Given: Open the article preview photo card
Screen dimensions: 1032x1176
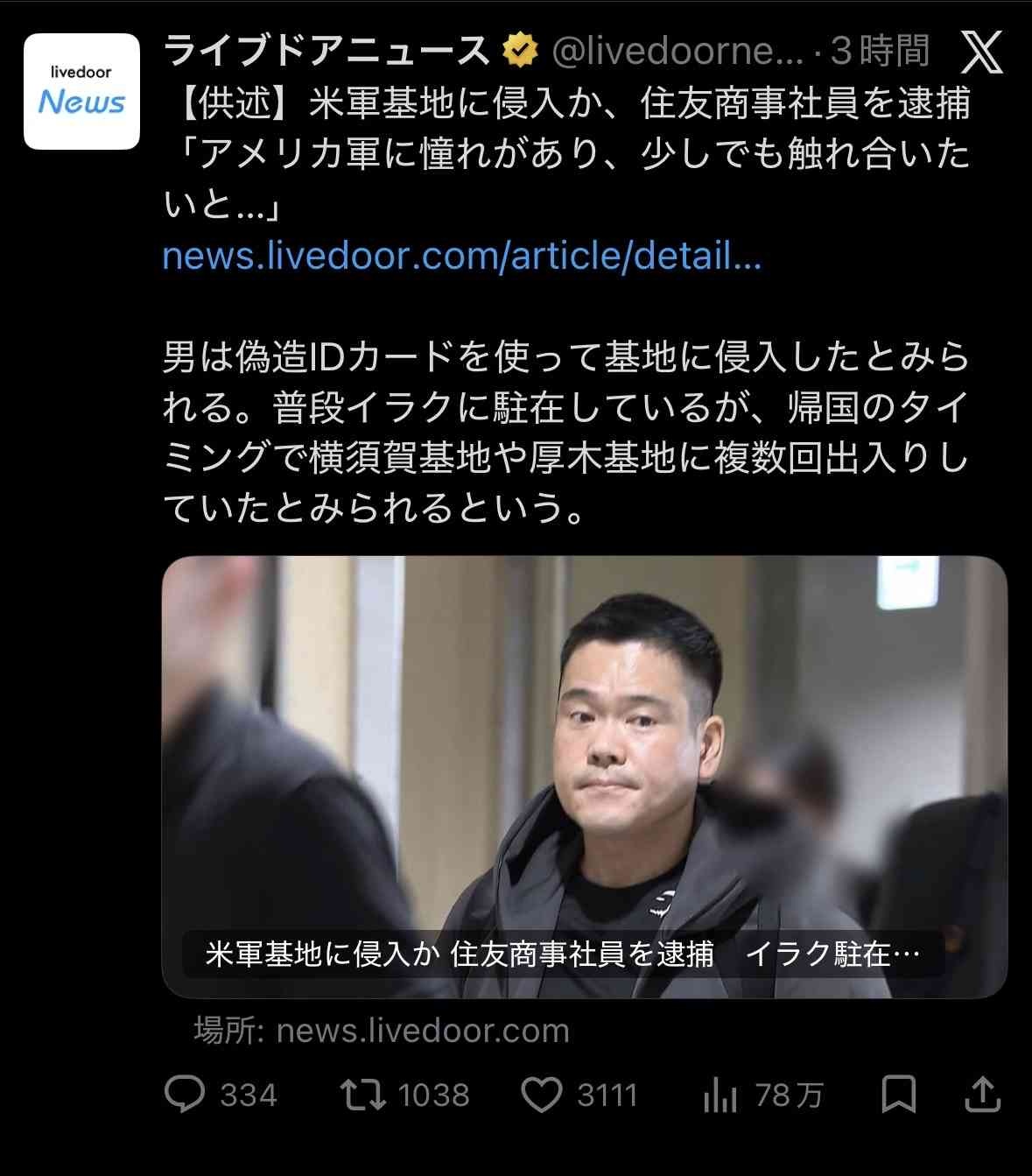Looking at the screenshot, I should click(x=585, y=777).
